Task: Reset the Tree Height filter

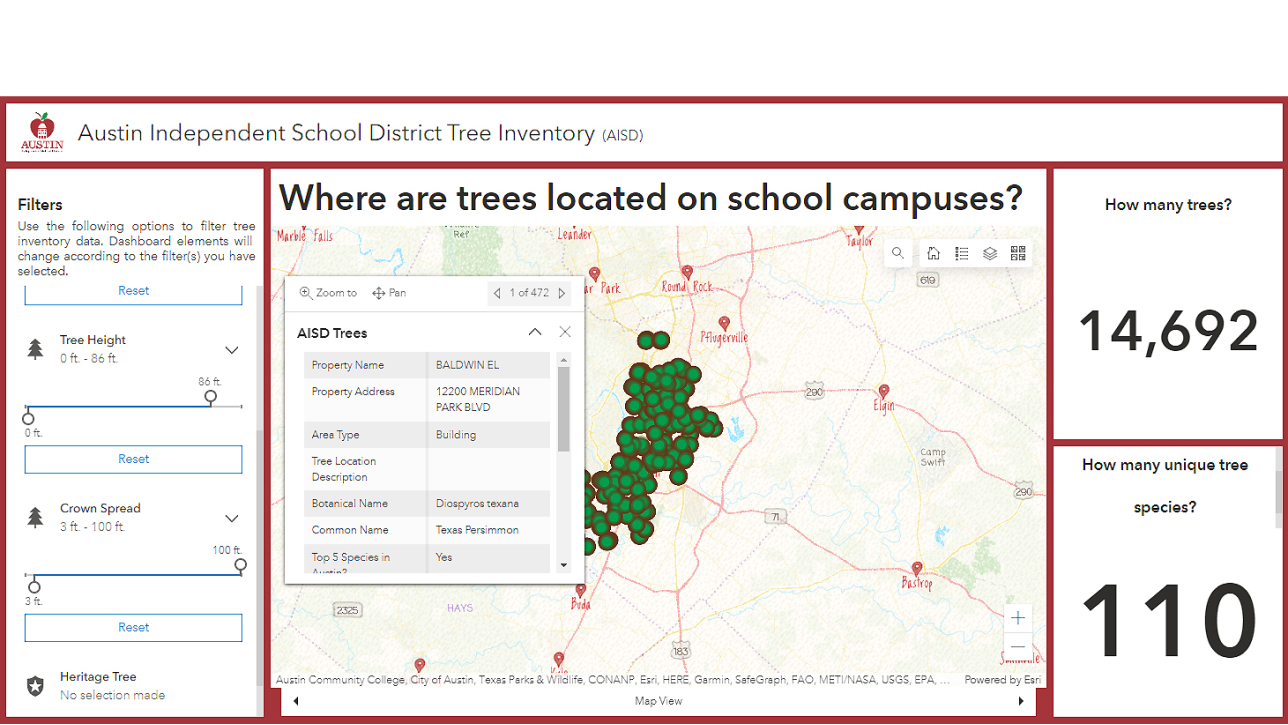Action: (133, 459)
